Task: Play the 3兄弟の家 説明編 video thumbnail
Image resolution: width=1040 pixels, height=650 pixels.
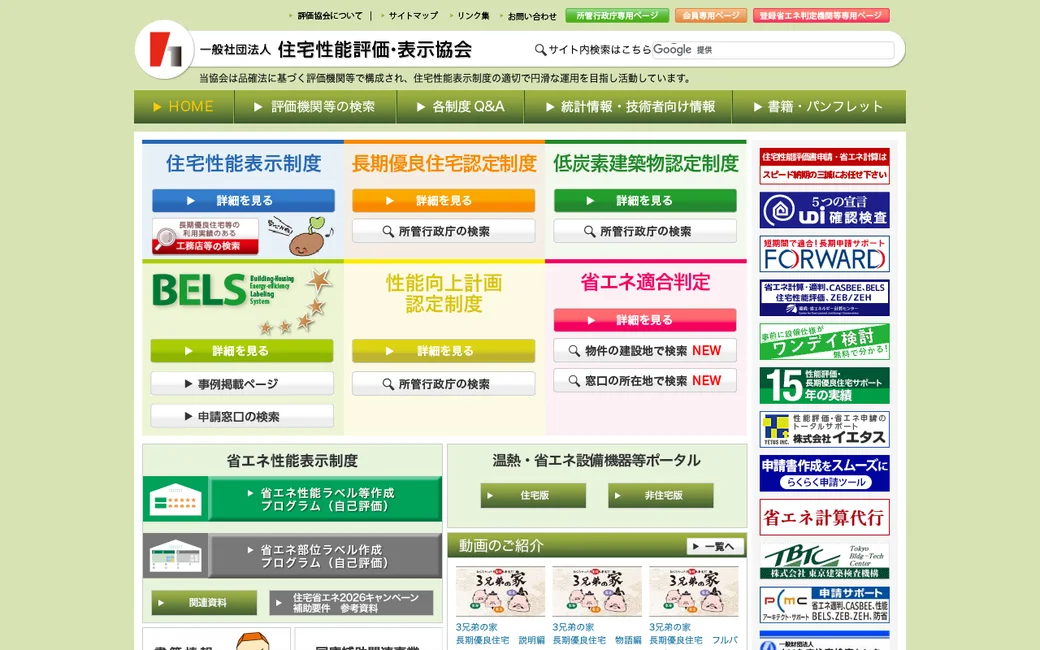Action: point(501,591)
